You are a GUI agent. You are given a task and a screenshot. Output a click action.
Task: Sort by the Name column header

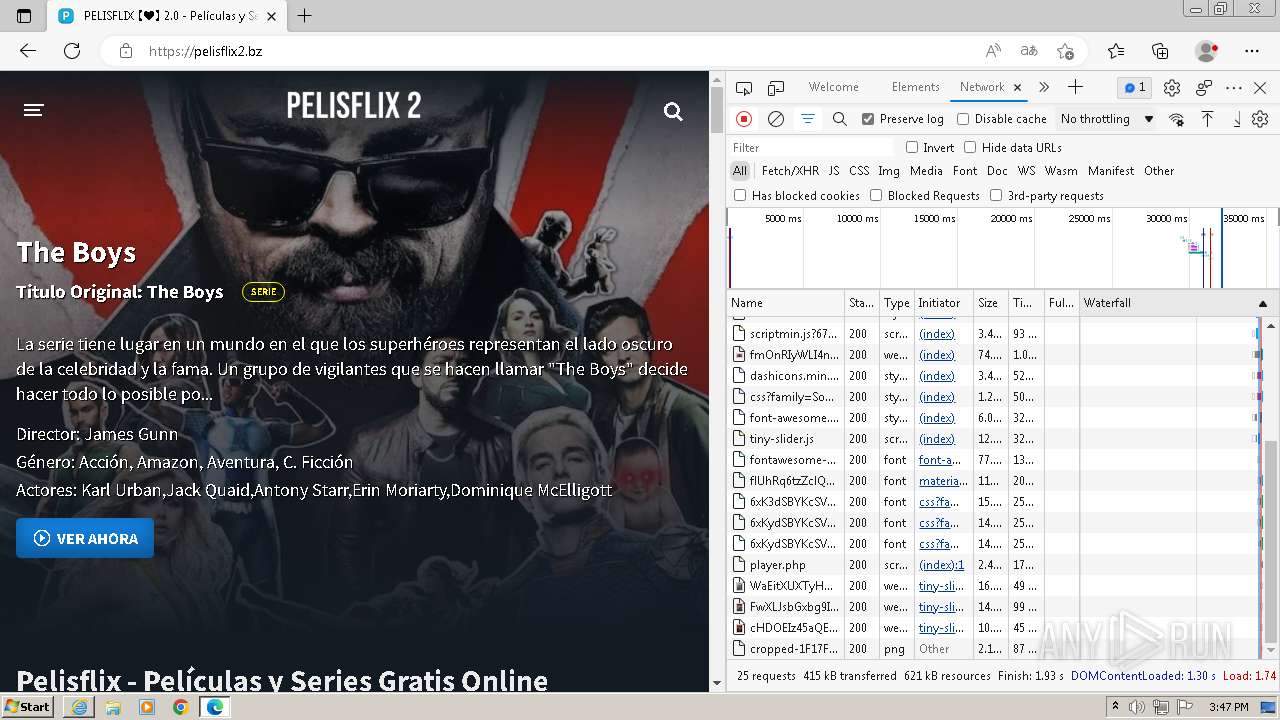pos(786,303)
